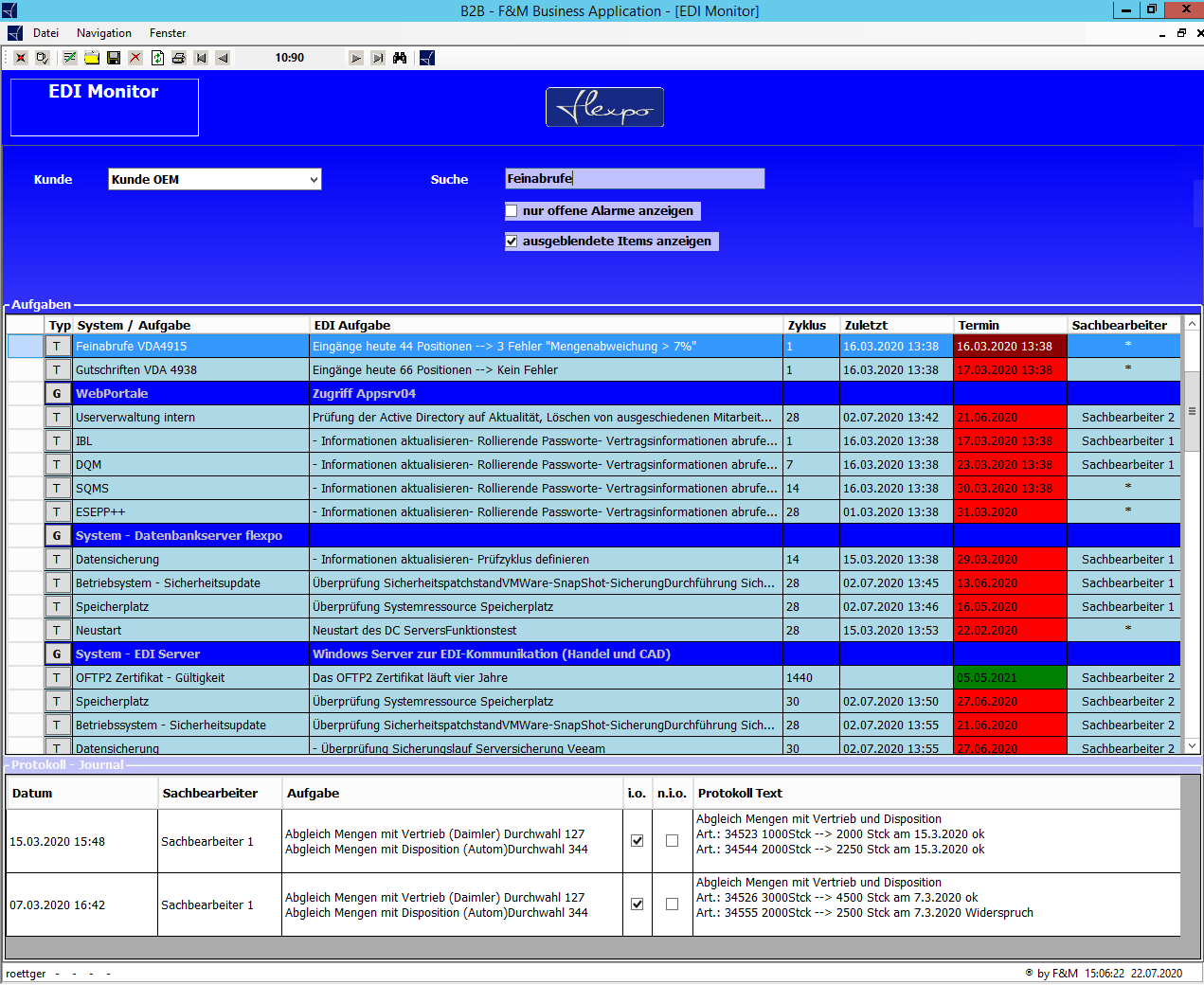Click 'Eingänge heute 66 Positionen' cell
The width and height of the screenshot is (1204, 985).
click(x=547, y=370)
